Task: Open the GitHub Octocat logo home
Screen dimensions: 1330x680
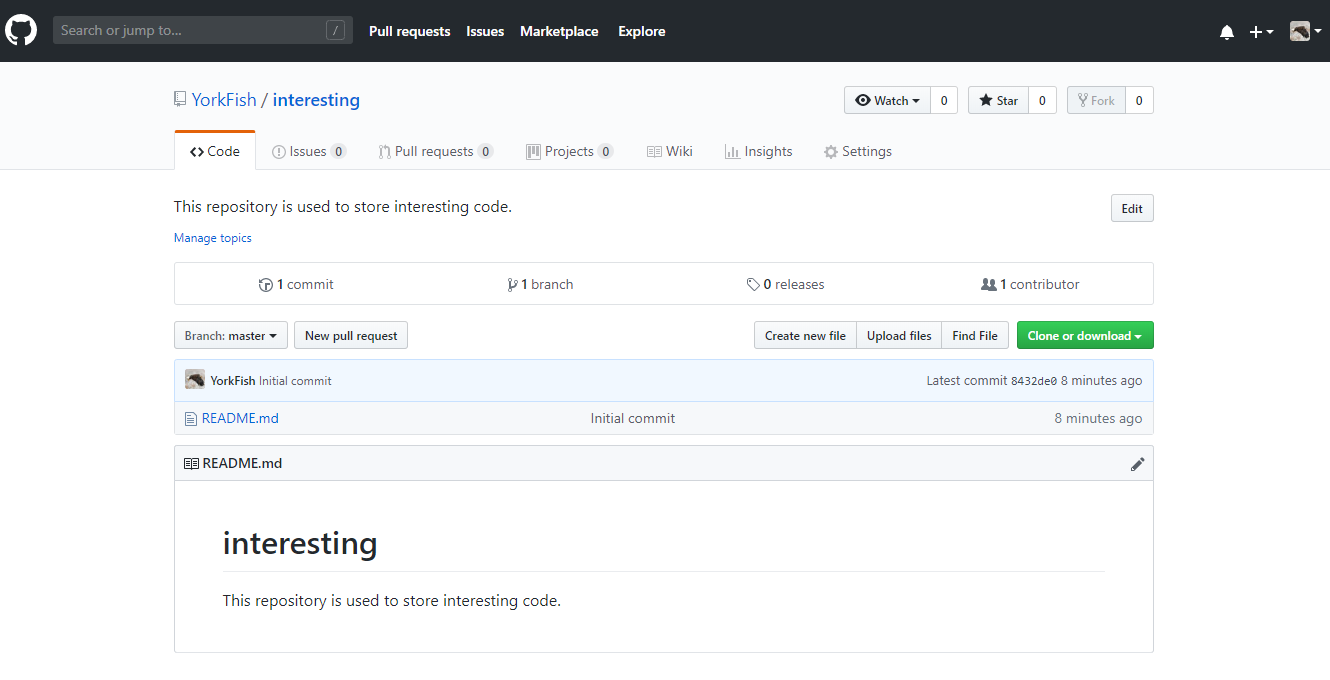Action: tap(21, 30)
